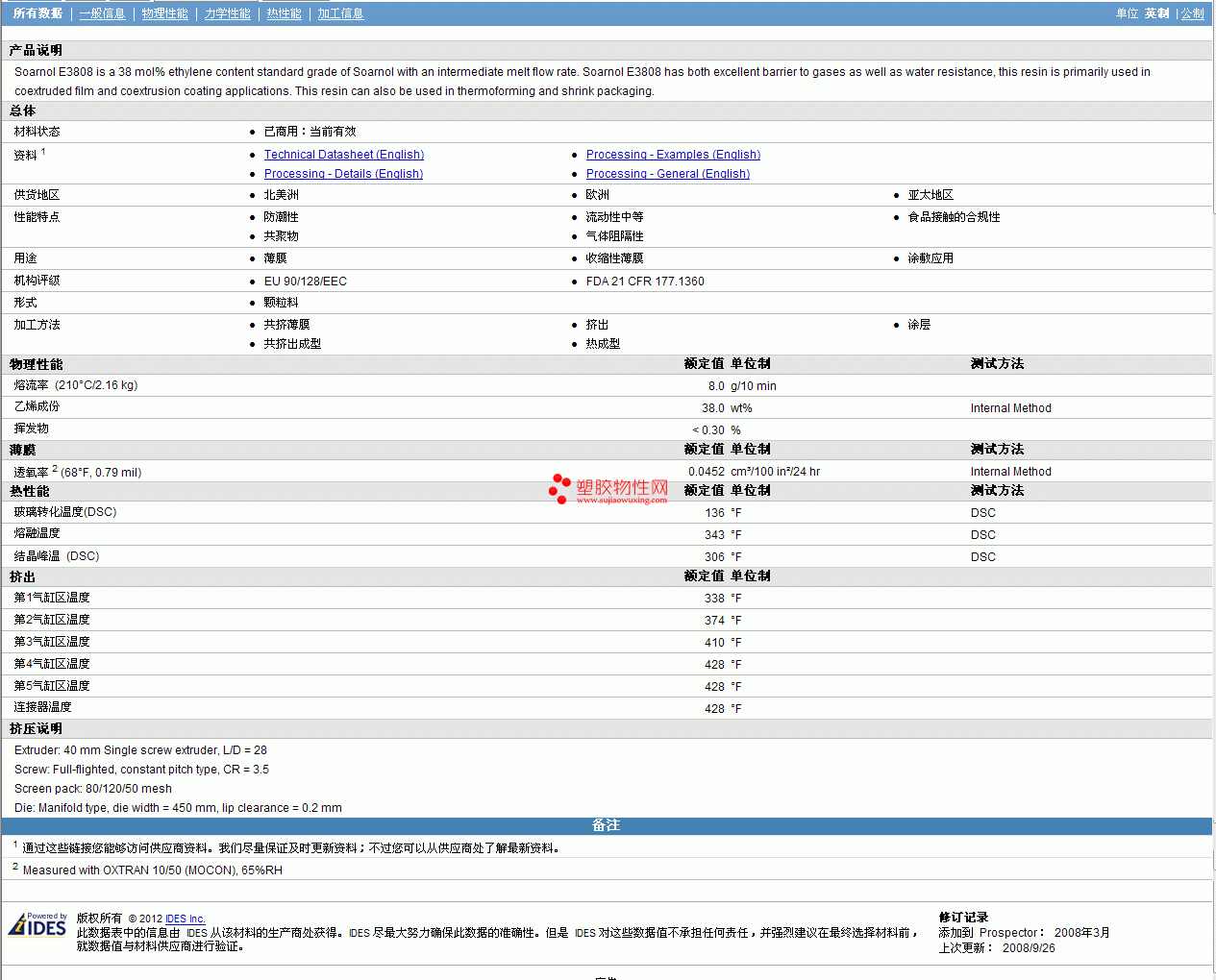1216x980 pixels.
Task: Select the 亚太地区 region entry
Action: 931,195
